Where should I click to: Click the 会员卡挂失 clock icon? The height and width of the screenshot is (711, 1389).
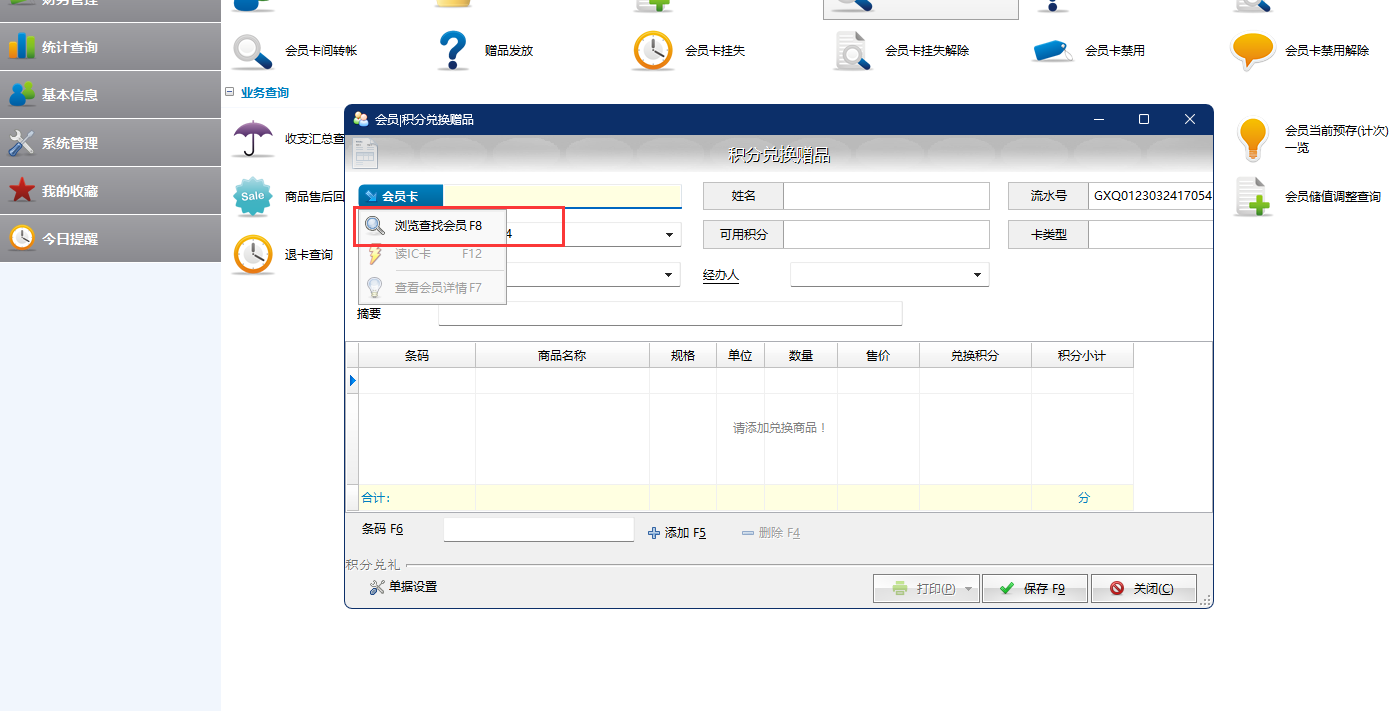653,51
